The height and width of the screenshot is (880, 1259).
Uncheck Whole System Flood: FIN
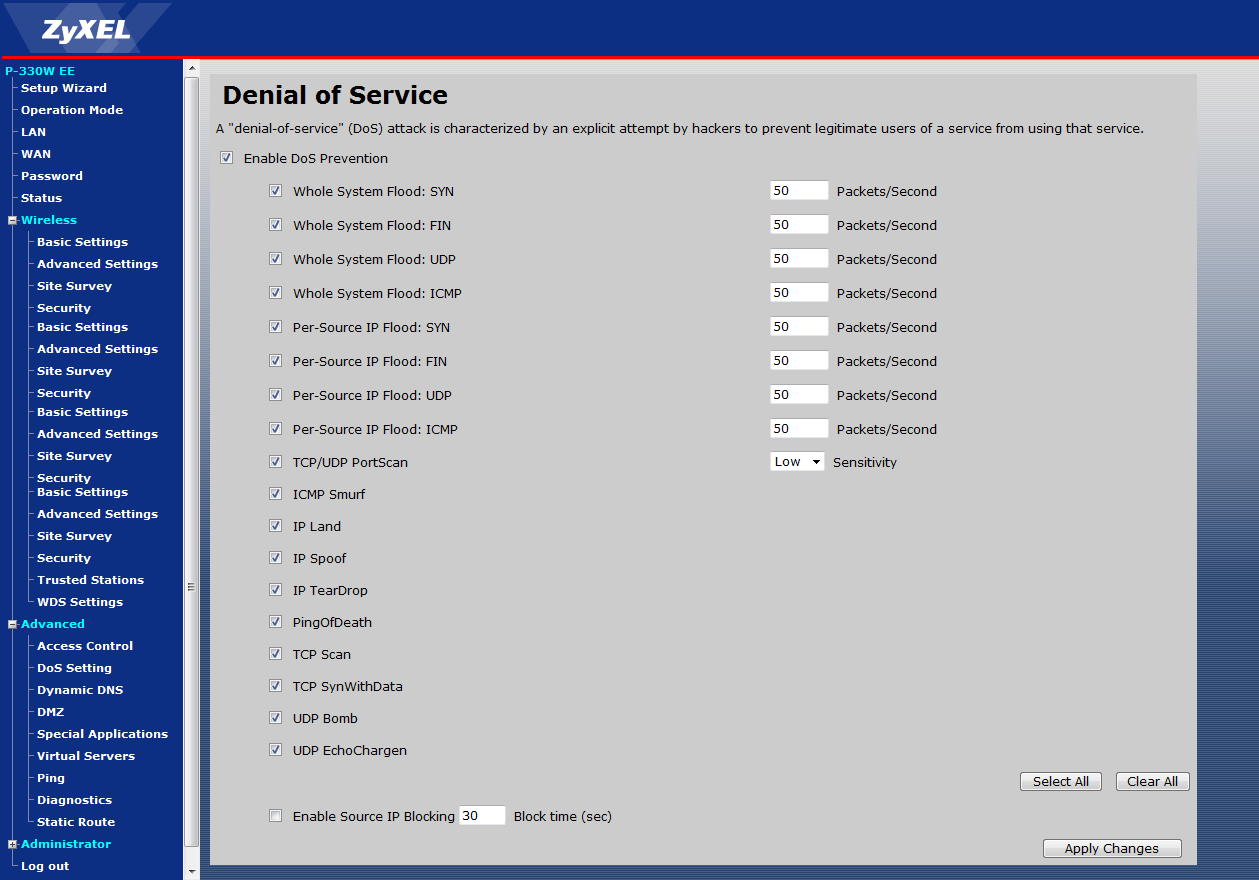tap(276, 225)
